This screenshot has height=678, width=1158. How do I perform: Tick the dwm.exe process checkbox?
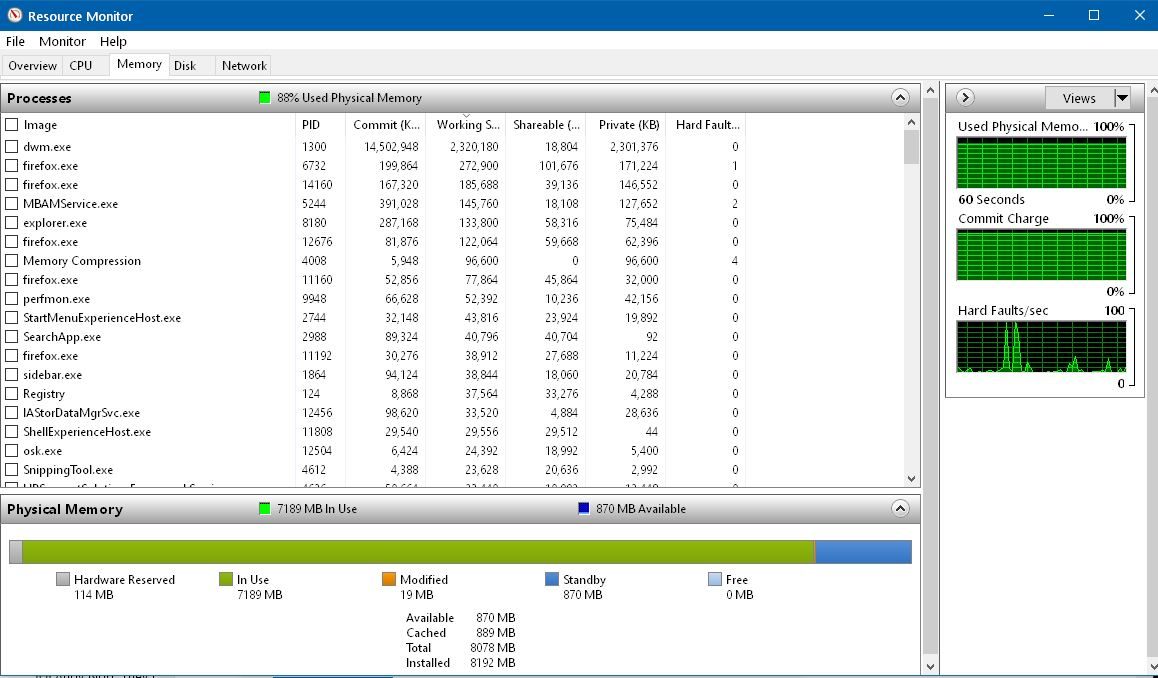tap(12, 146)
